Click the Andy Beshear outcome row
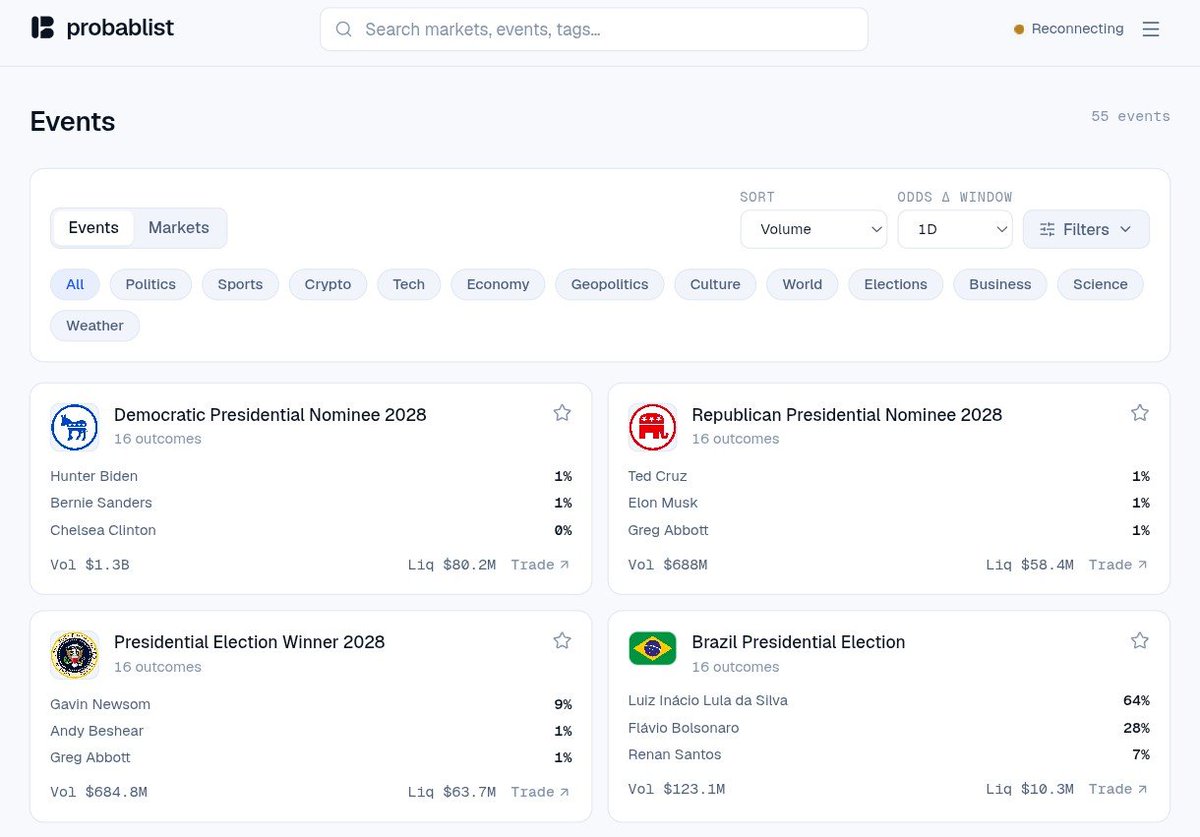Image resolution: width=1200 pixels, height=837 pixels. [311, 731]
